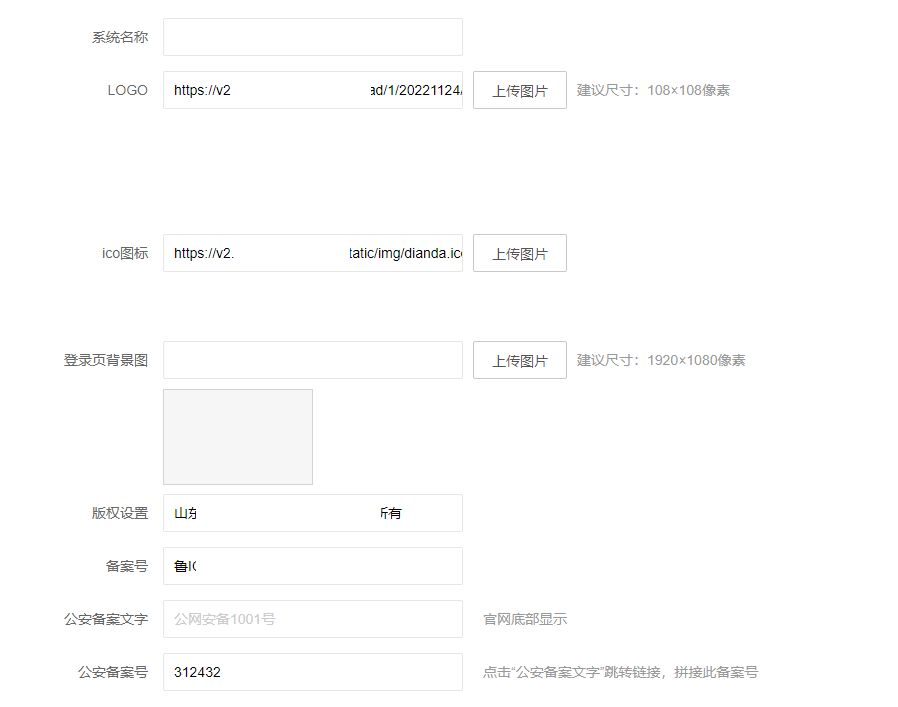Click 公安备案号 field containing 312432
This screenshot has height=707, width=898.
point(312,672)
